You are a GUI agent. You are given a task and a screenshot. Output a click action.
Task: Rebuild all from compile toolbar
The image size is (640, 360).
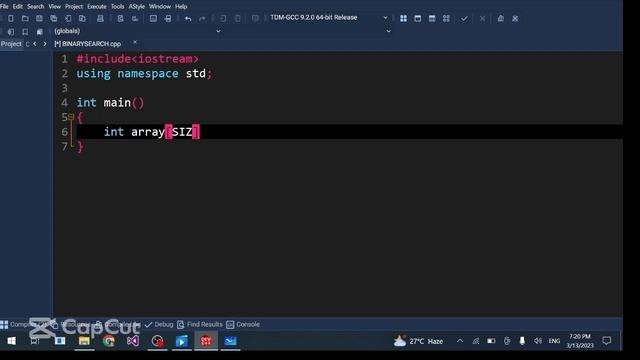(x=446, y=18)
